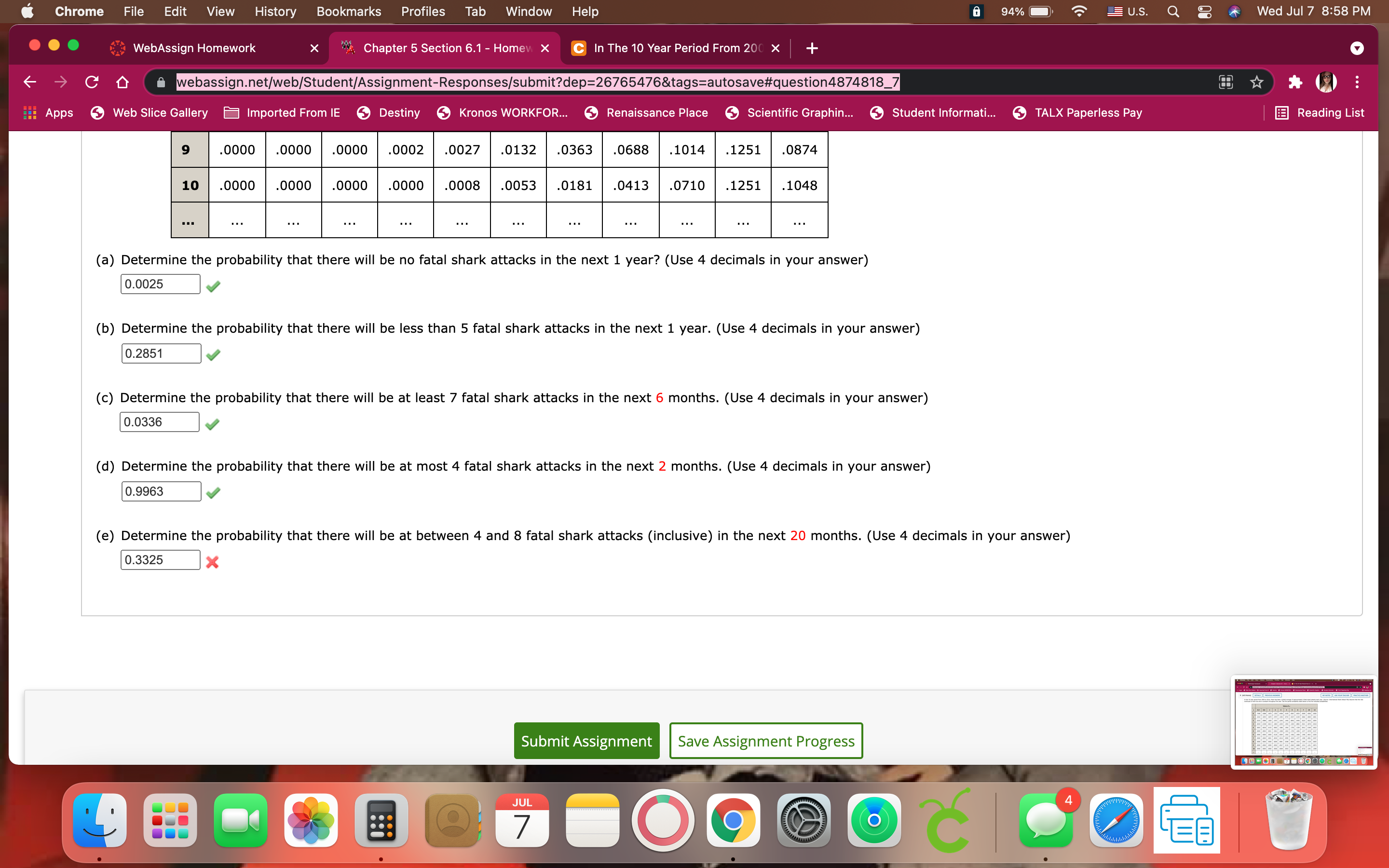Click the Chrome reload page icon
Image resolution: width=1389 pixels, height=868 pixels.
pos(92,82)
